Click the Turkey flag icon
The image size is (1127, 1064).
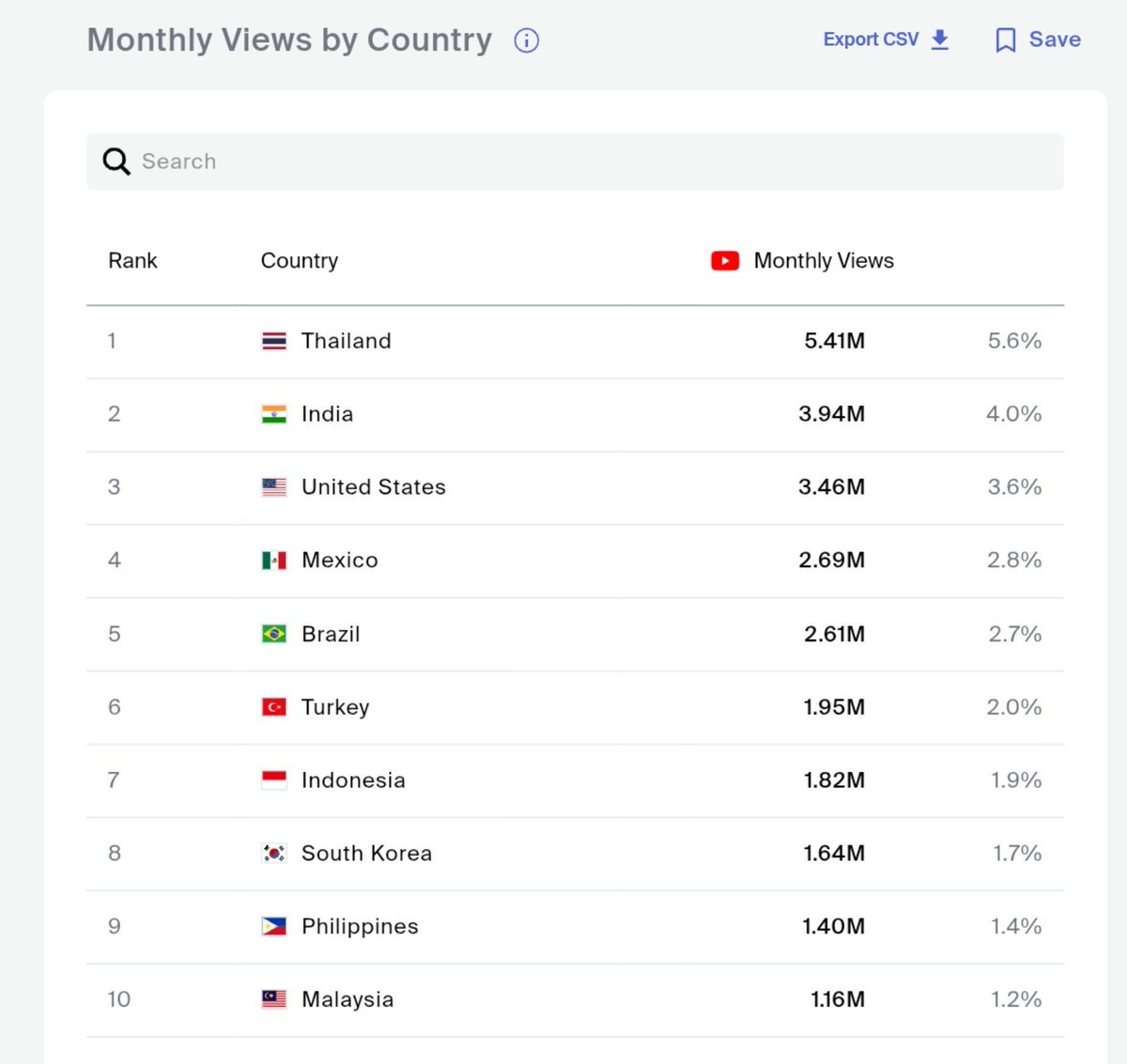[x=274, y=707]
